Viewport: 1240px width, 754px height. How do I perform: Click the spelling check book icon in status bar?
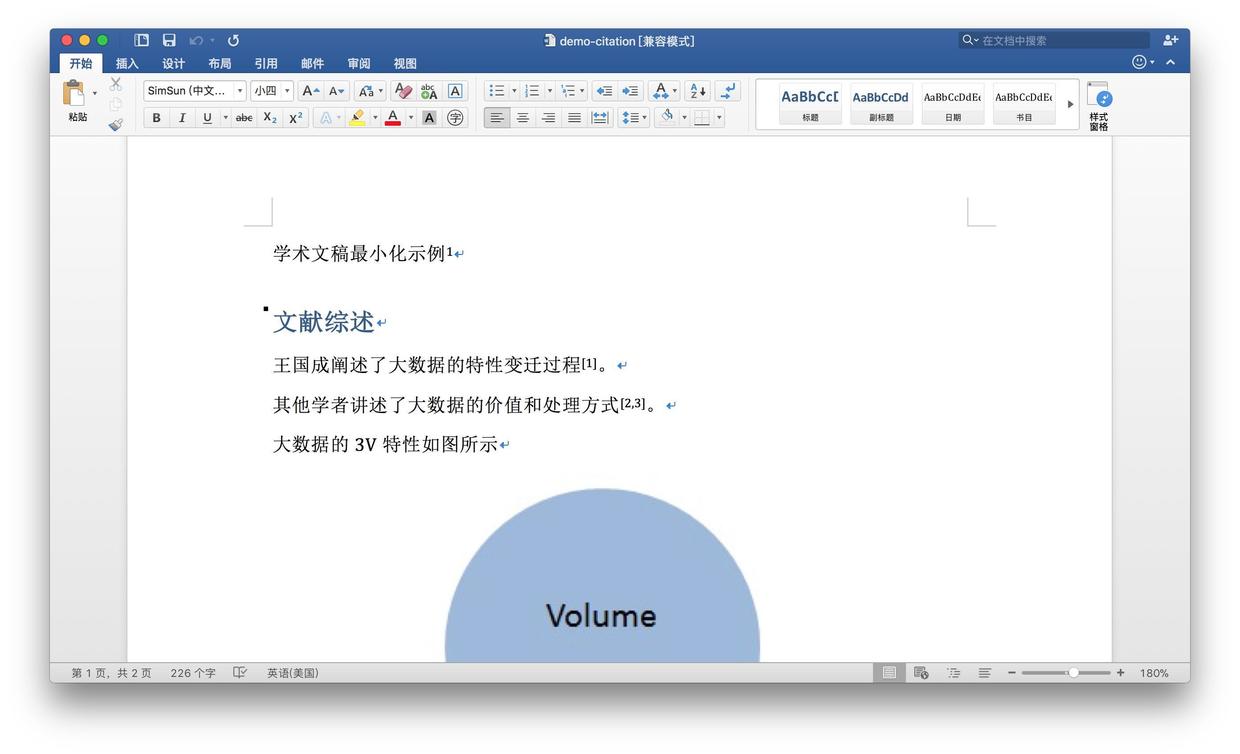tap(240, 673)
